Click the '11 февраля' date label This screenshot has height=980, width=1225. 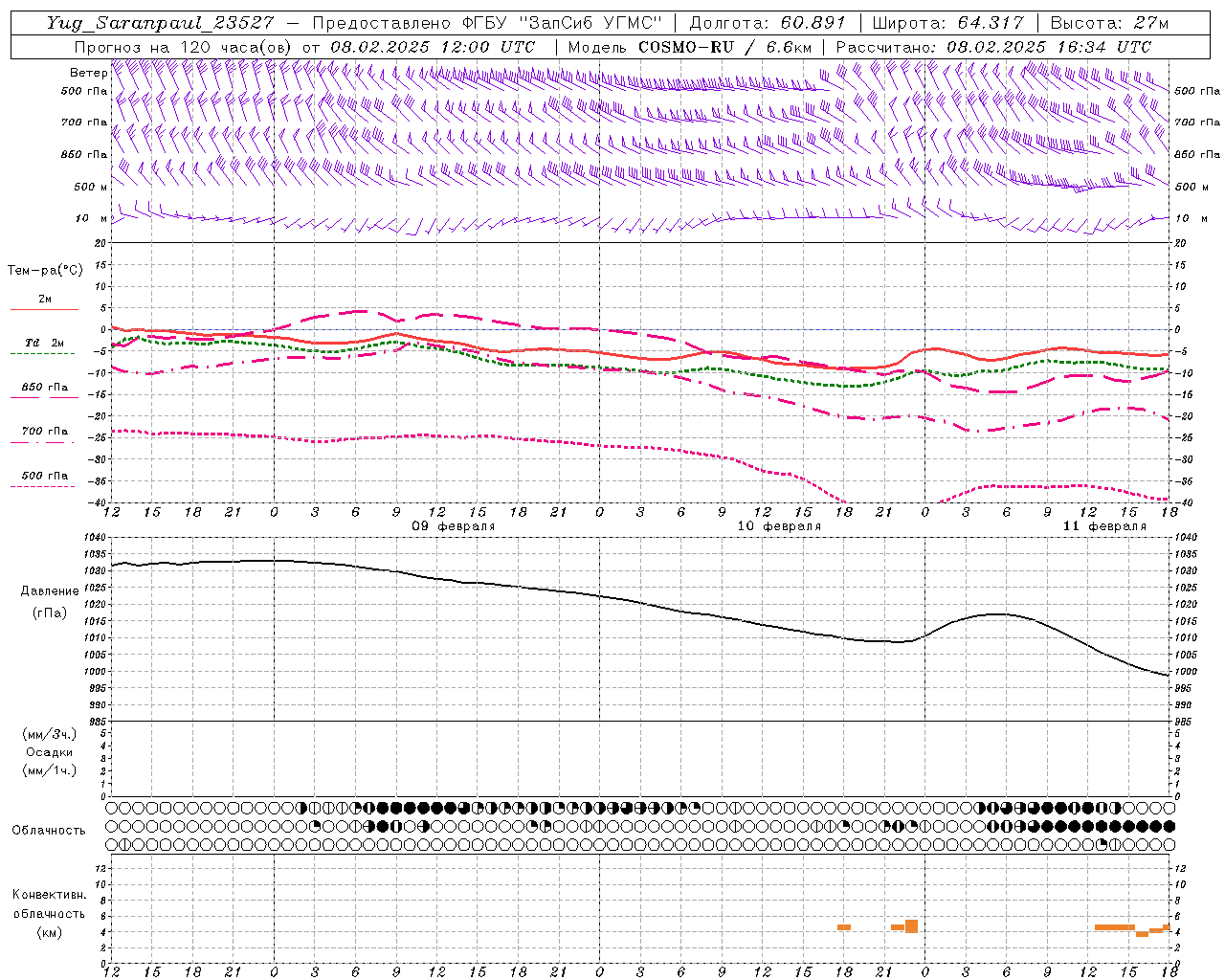pyautogui.click(x=1104, y=526)
